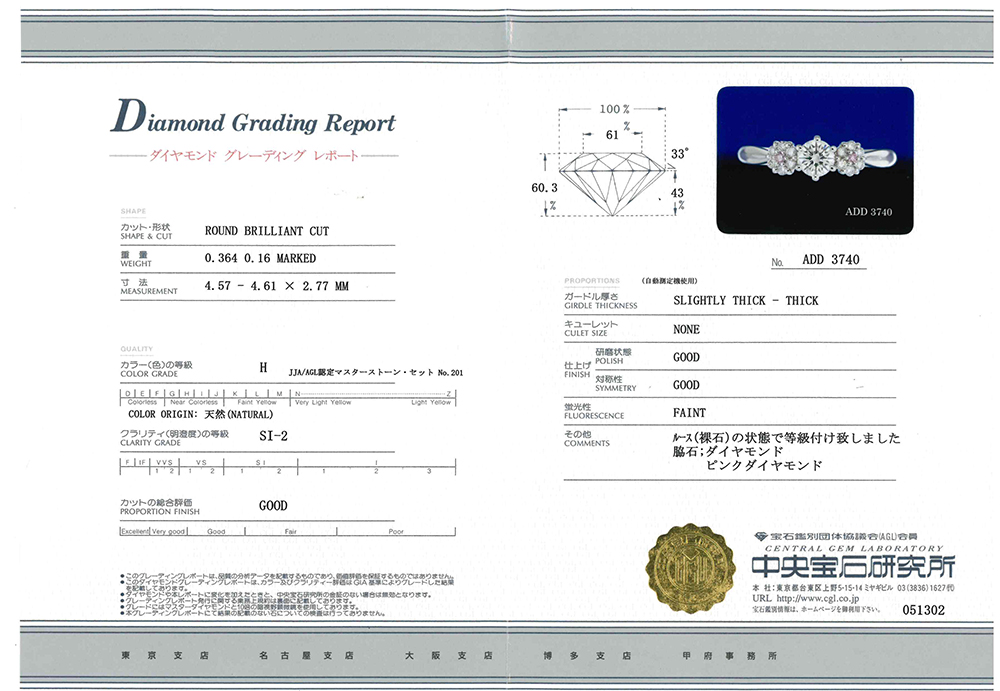Click the "CLARITY GRADE" label
Viewport: 1000px width, 691px height.
tap(151, 442)
